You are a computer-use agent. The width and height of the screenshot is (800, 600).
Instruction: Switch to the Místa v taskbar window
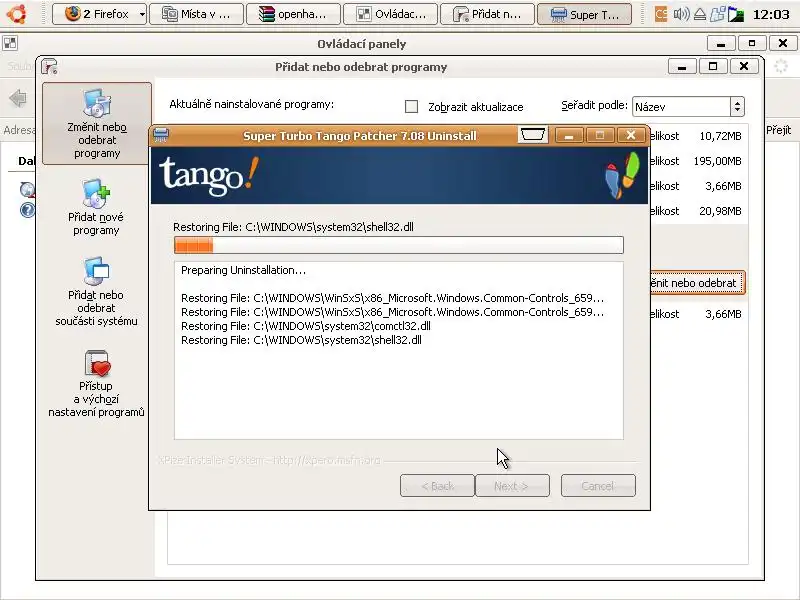(x=195, y=14)
